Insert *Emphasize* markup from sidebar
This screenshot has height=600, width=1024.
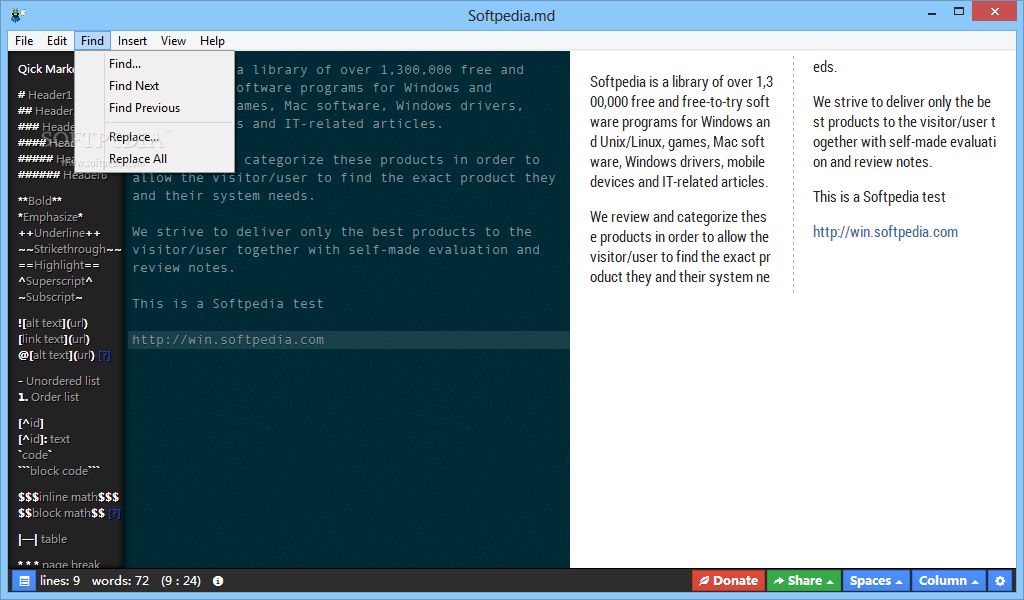pos(50,217)
